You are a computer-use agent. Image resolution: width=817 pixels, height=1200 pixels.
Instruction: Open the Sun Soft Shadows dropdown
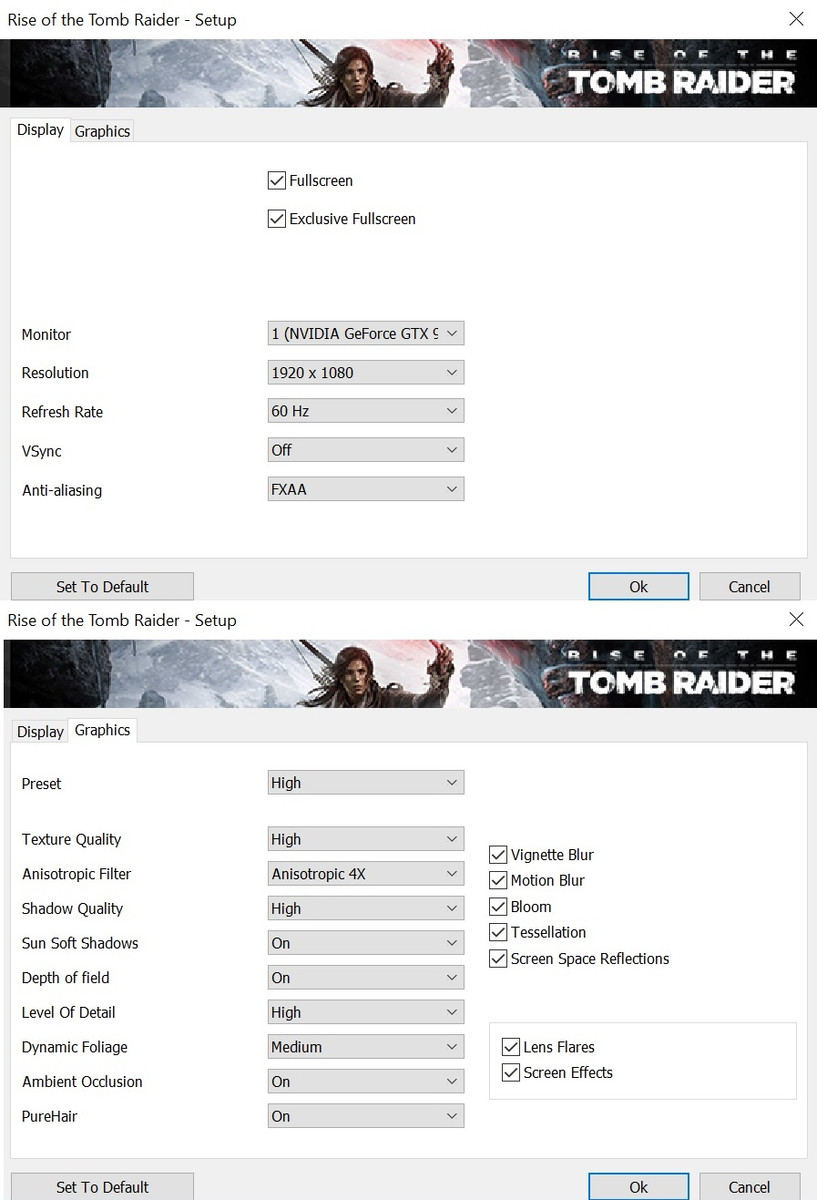[366, 943]
